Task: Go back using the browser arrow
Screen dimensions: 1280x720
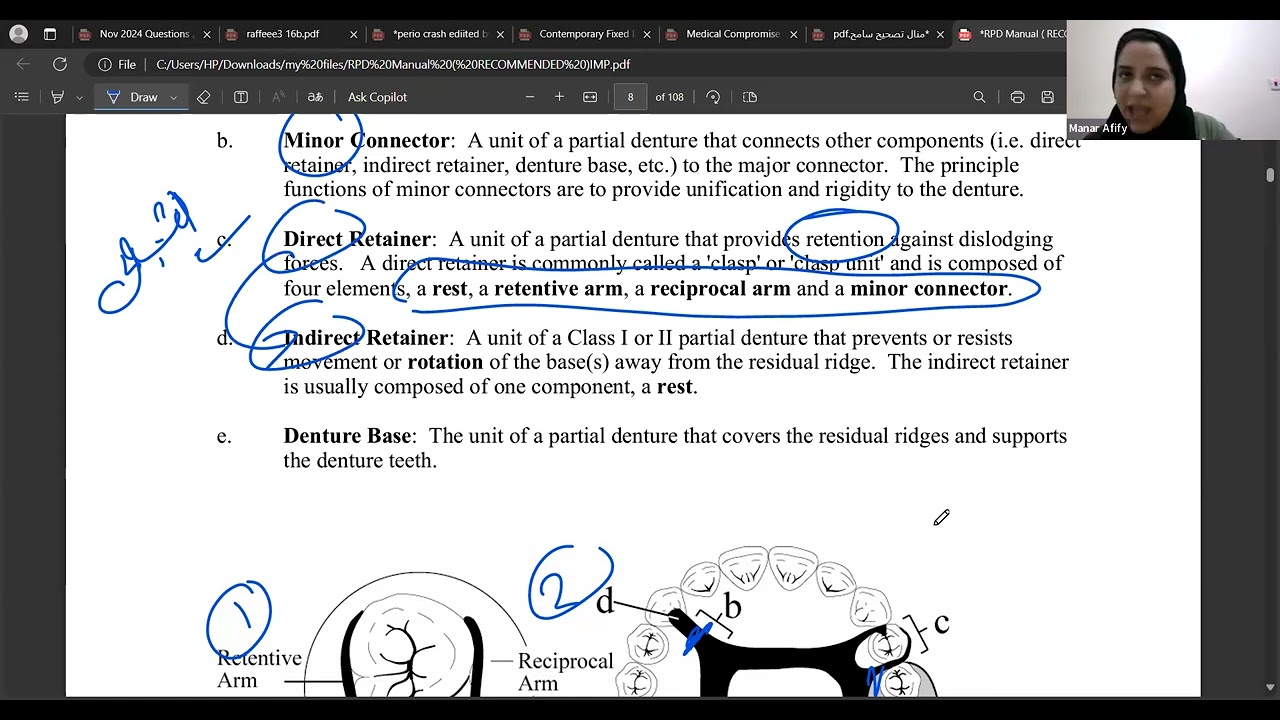Action: tap(24, 64)
